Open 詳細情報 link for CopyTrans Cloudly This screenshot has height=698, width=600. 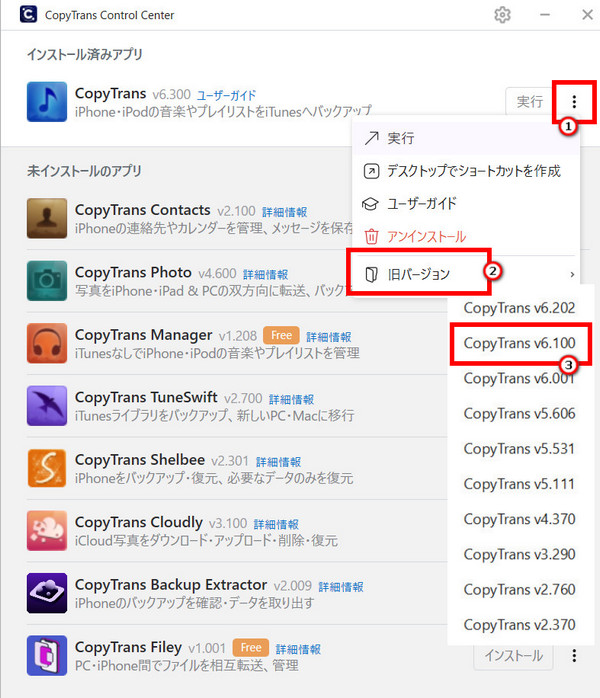(276, 524)
